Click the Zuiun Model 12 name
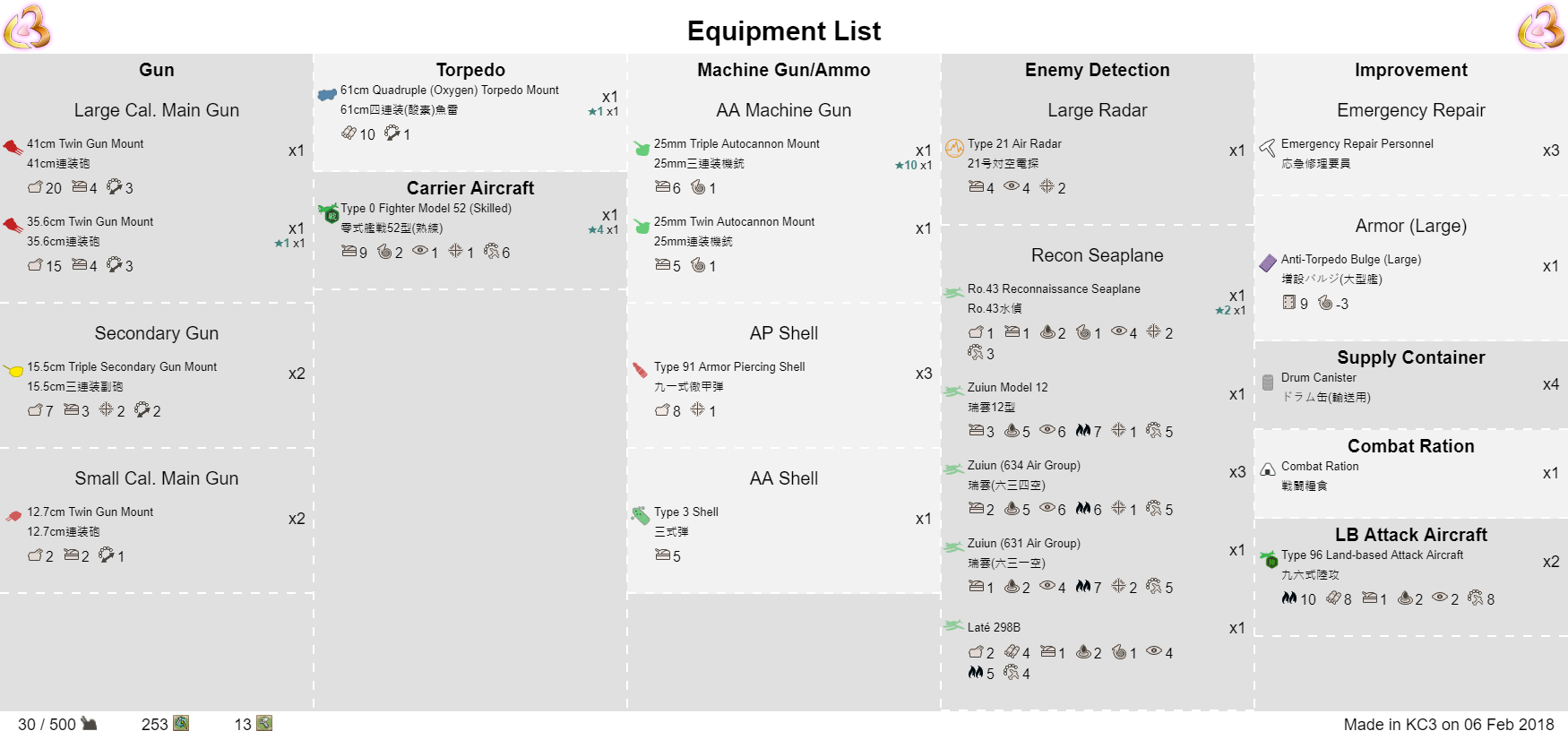 click(x=1007, y=387)
